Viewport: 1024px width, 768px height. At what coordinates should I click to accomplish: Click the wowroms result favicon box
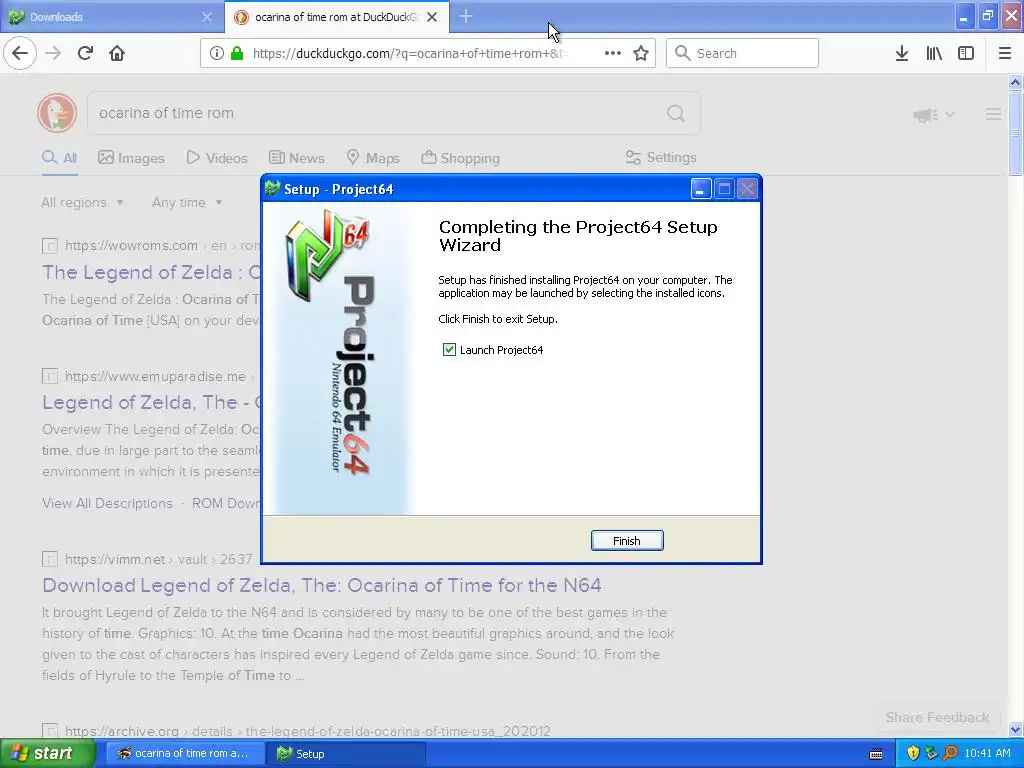coord(50,246)
